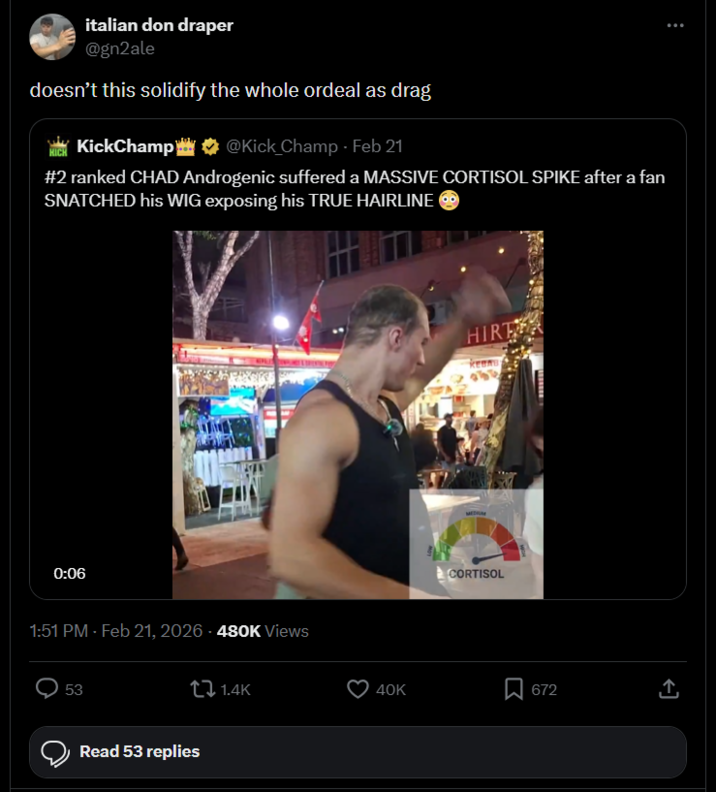The height and width of the screenshot is (792, 716).
Task: Bookmark this tweet
Action: click(514, 689)
